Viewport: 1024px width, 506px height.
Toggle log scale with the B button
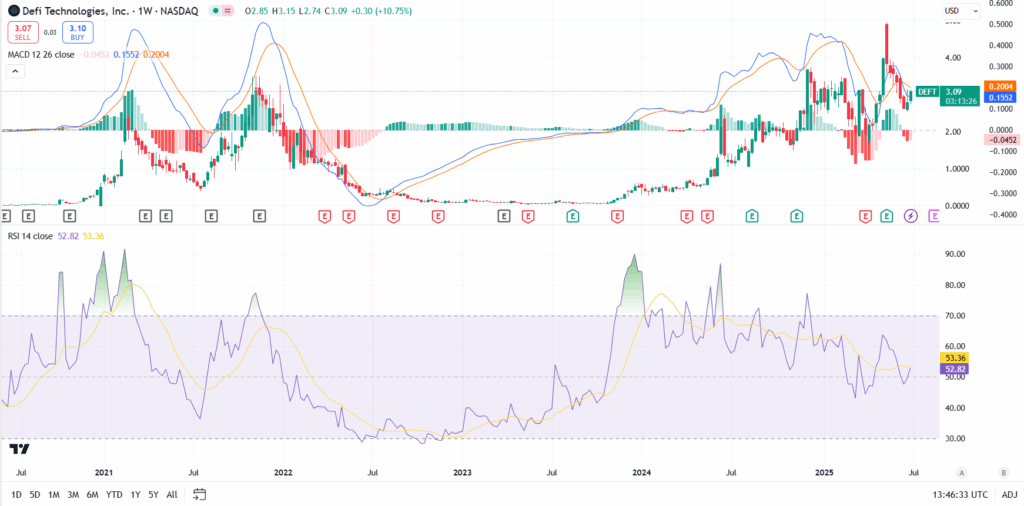click(x=1003, y=472)
